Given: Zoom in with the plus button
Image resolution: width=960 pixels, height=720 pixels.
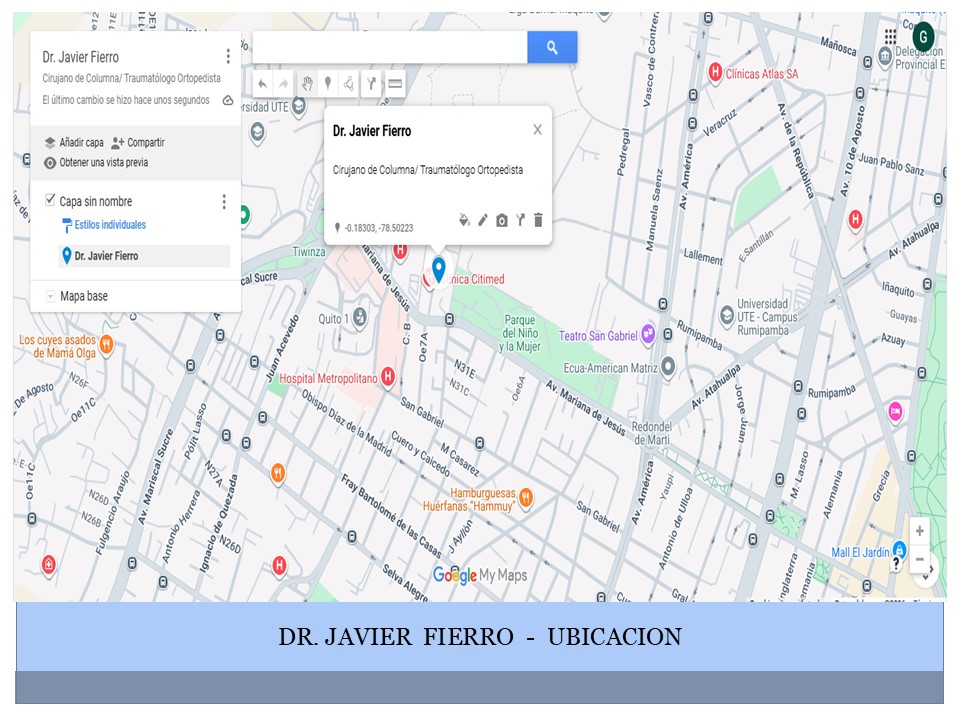Looking at the screenshot, I should coord(919,531).
